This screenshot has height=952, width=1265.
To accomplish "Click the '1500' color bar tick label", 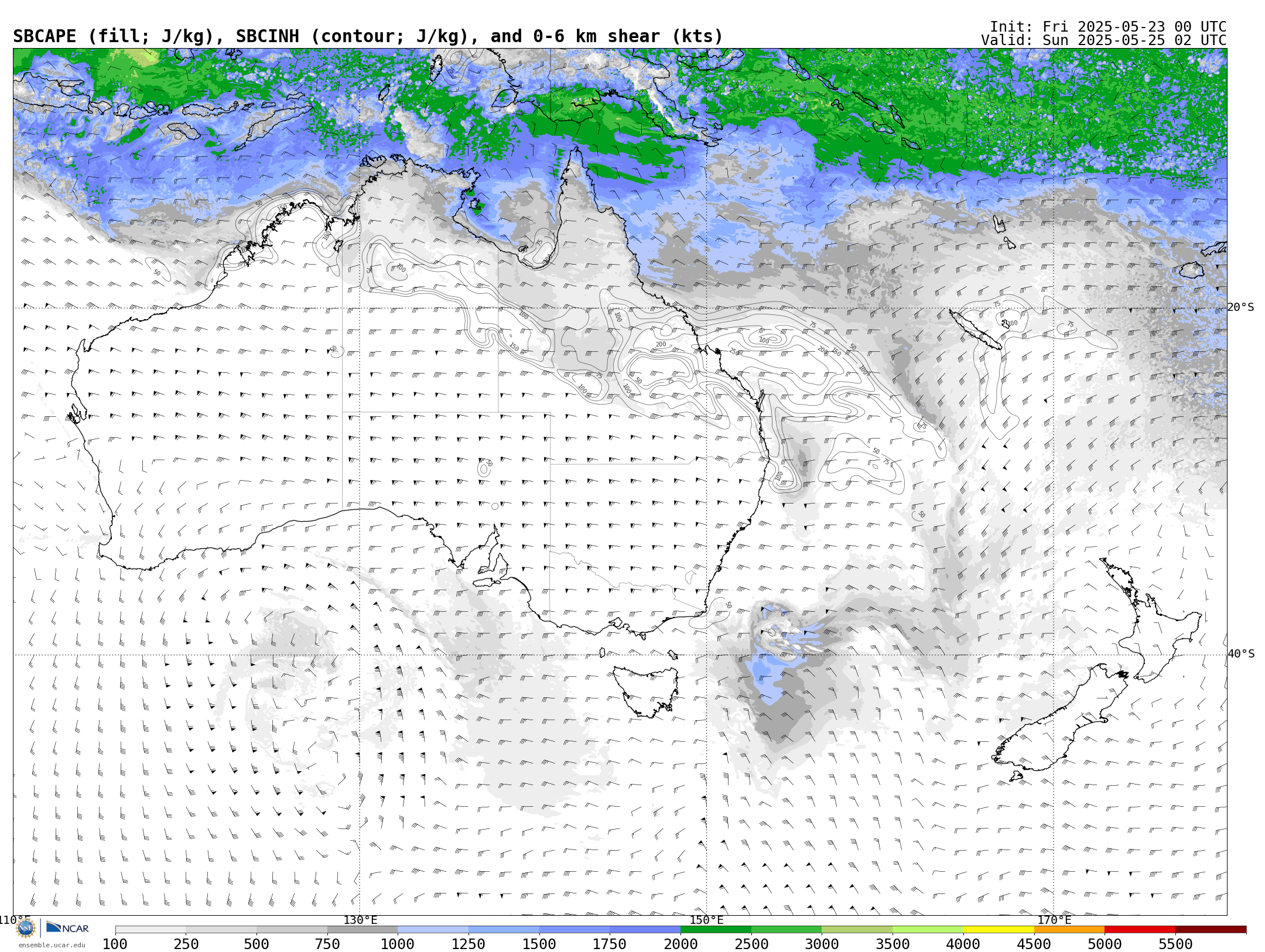I will coord(539,944).
